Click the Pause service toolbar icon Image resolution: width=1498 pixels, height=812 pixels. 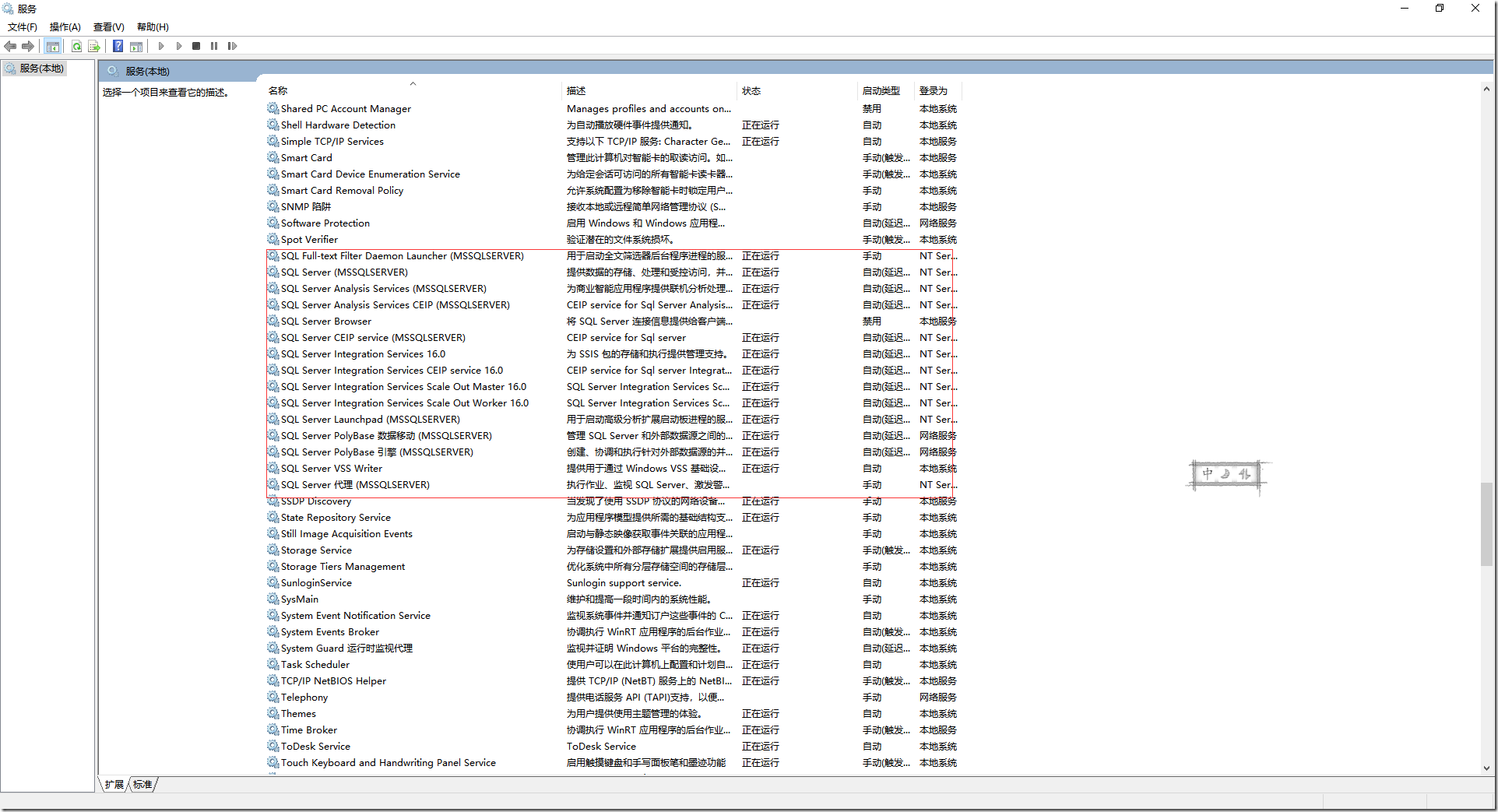pyautogui.click(x=214, y=46)
